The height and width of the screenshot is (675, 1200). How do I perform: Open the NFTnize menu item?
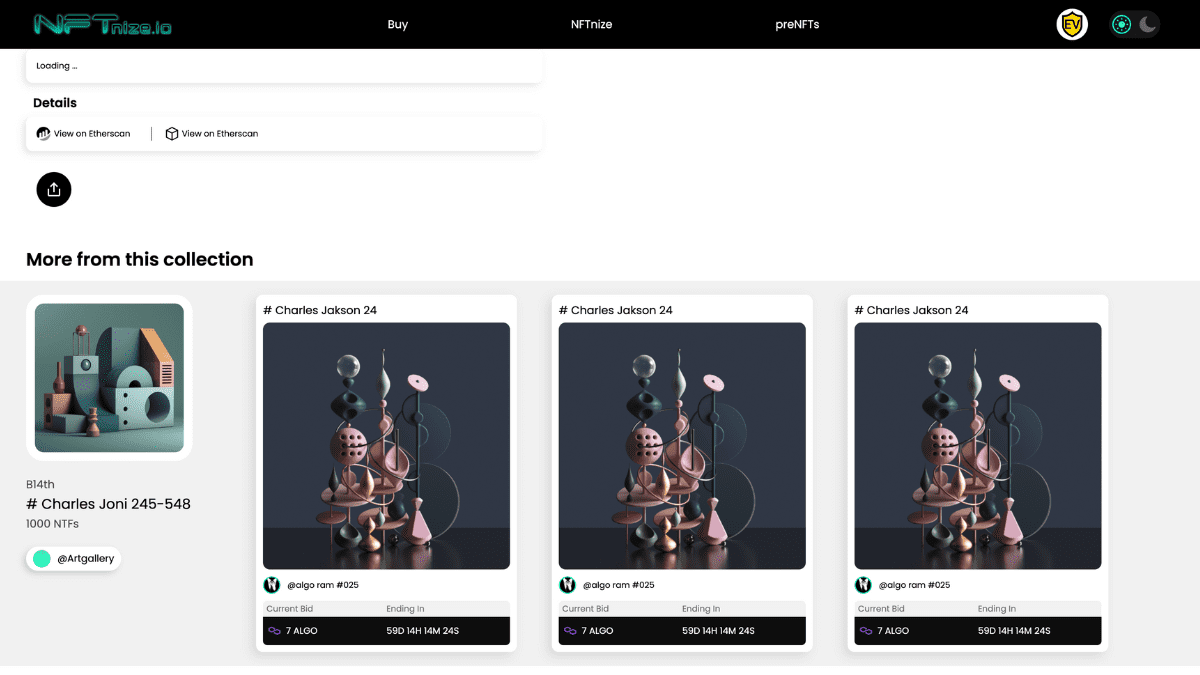[591, 24]
